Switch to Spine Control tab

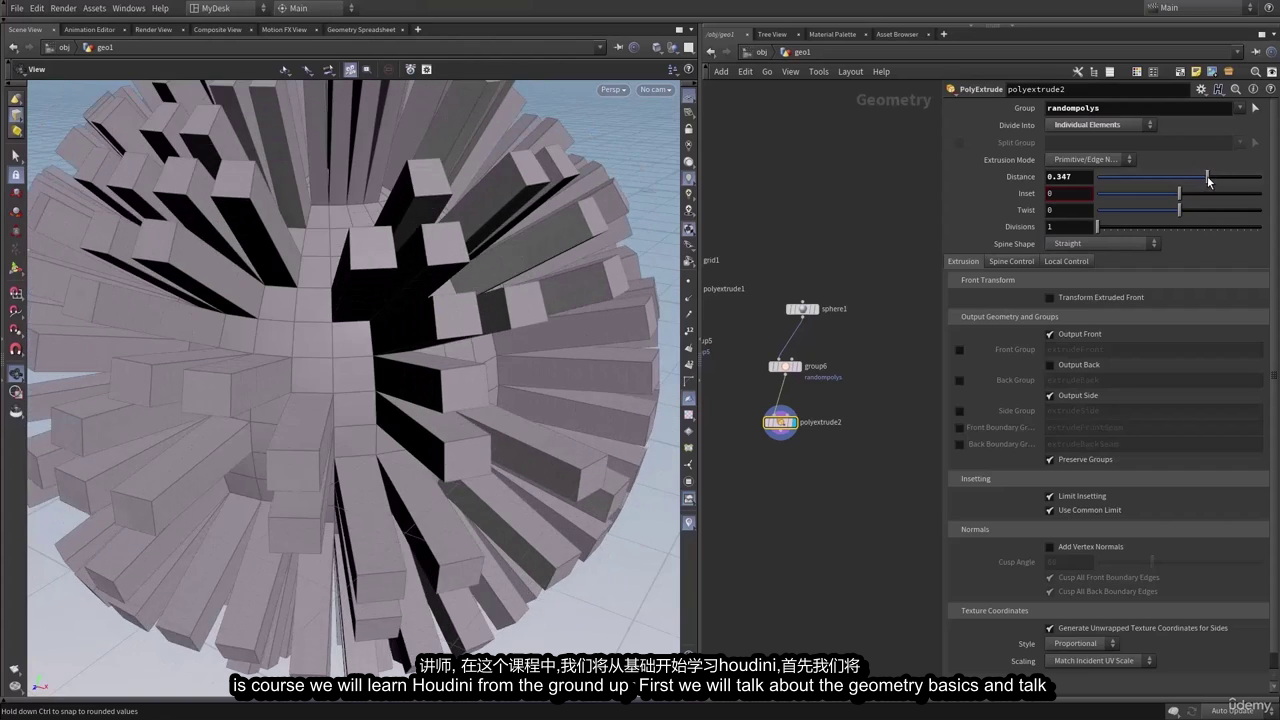[1011, 262]
